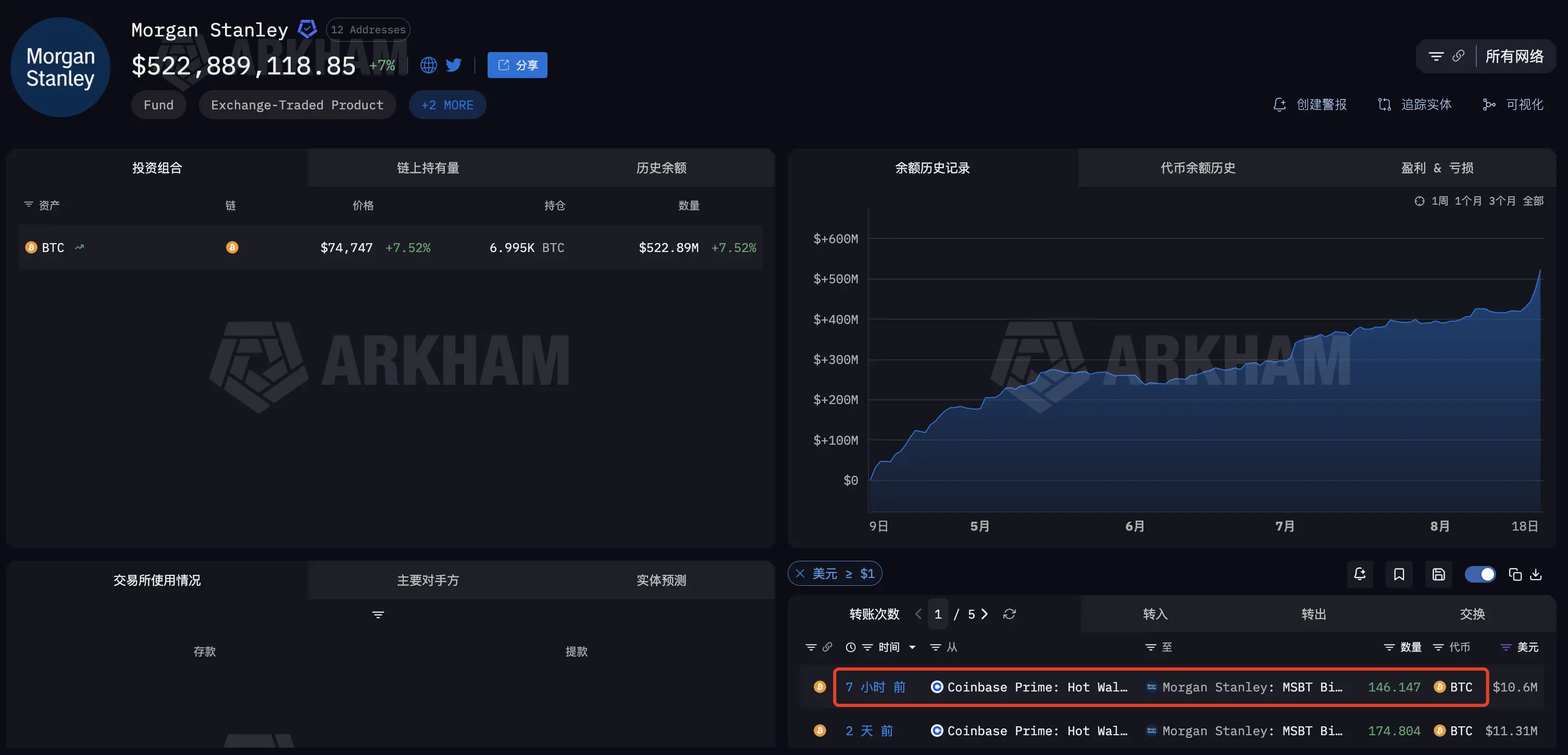Switch to the 转入 inflow tab
This screenshot has height=755, width=1568.
[x=1155, y=614]
